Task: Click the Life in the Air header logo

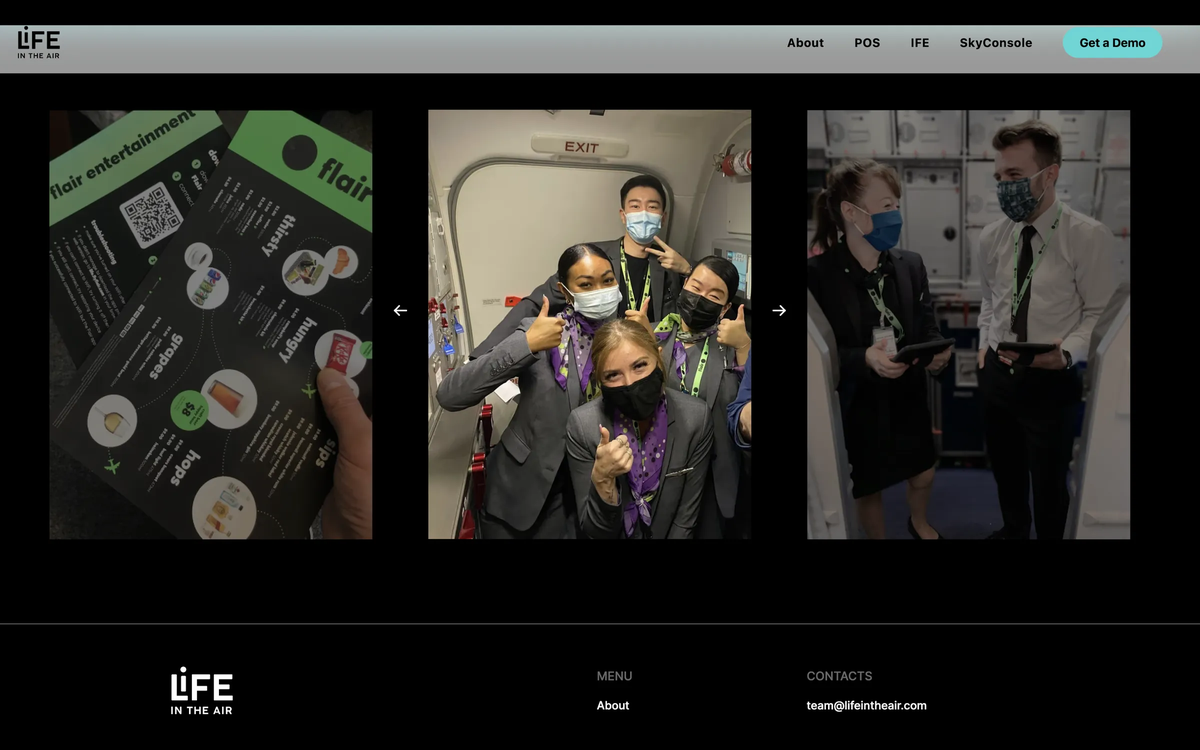Action: pyautogui.click(x=39, y=43)
